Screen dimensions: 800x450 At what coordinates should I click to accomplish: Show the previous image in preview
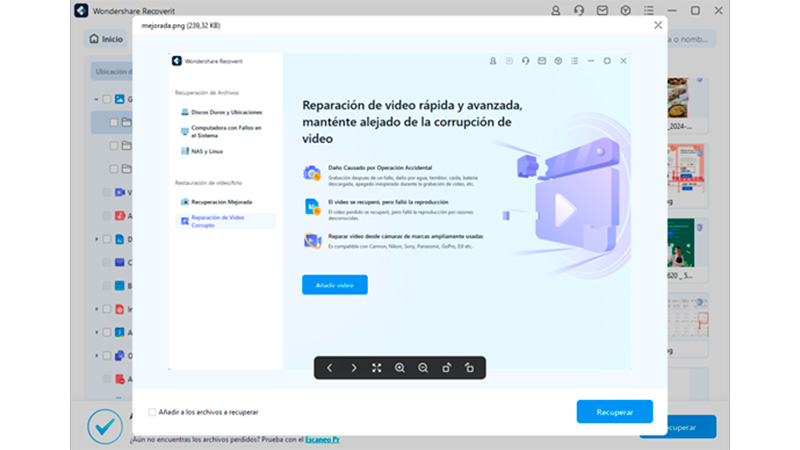point(330,368)
